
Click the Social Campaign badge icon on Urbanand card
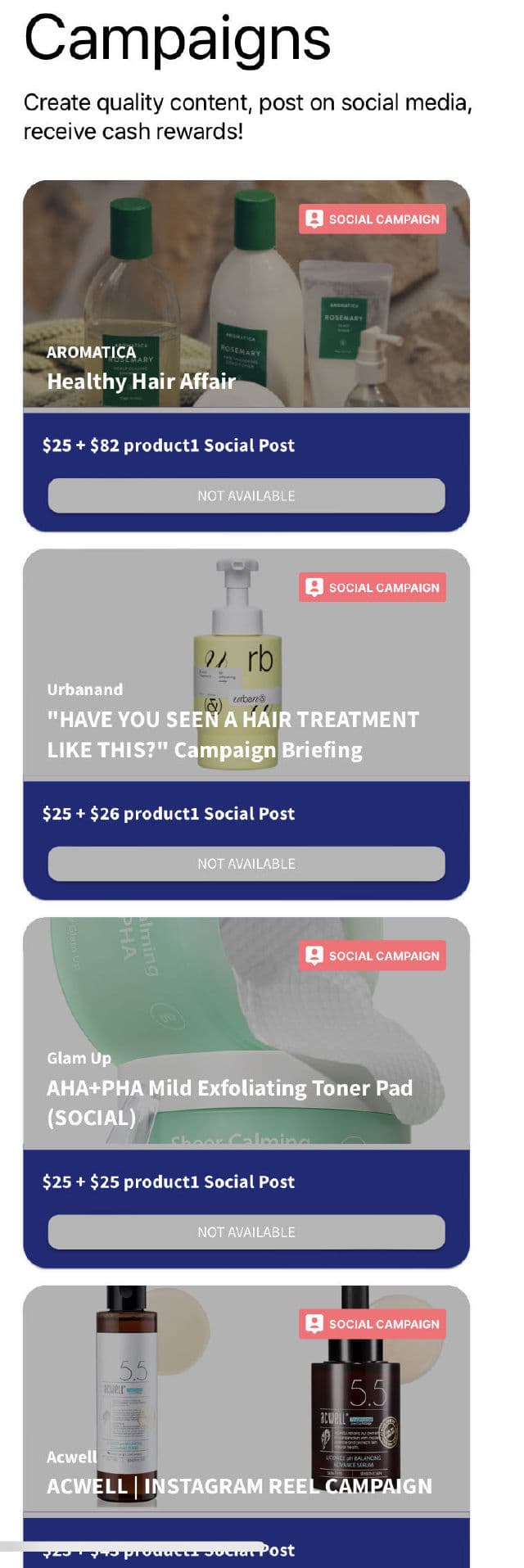coord(314,587)
